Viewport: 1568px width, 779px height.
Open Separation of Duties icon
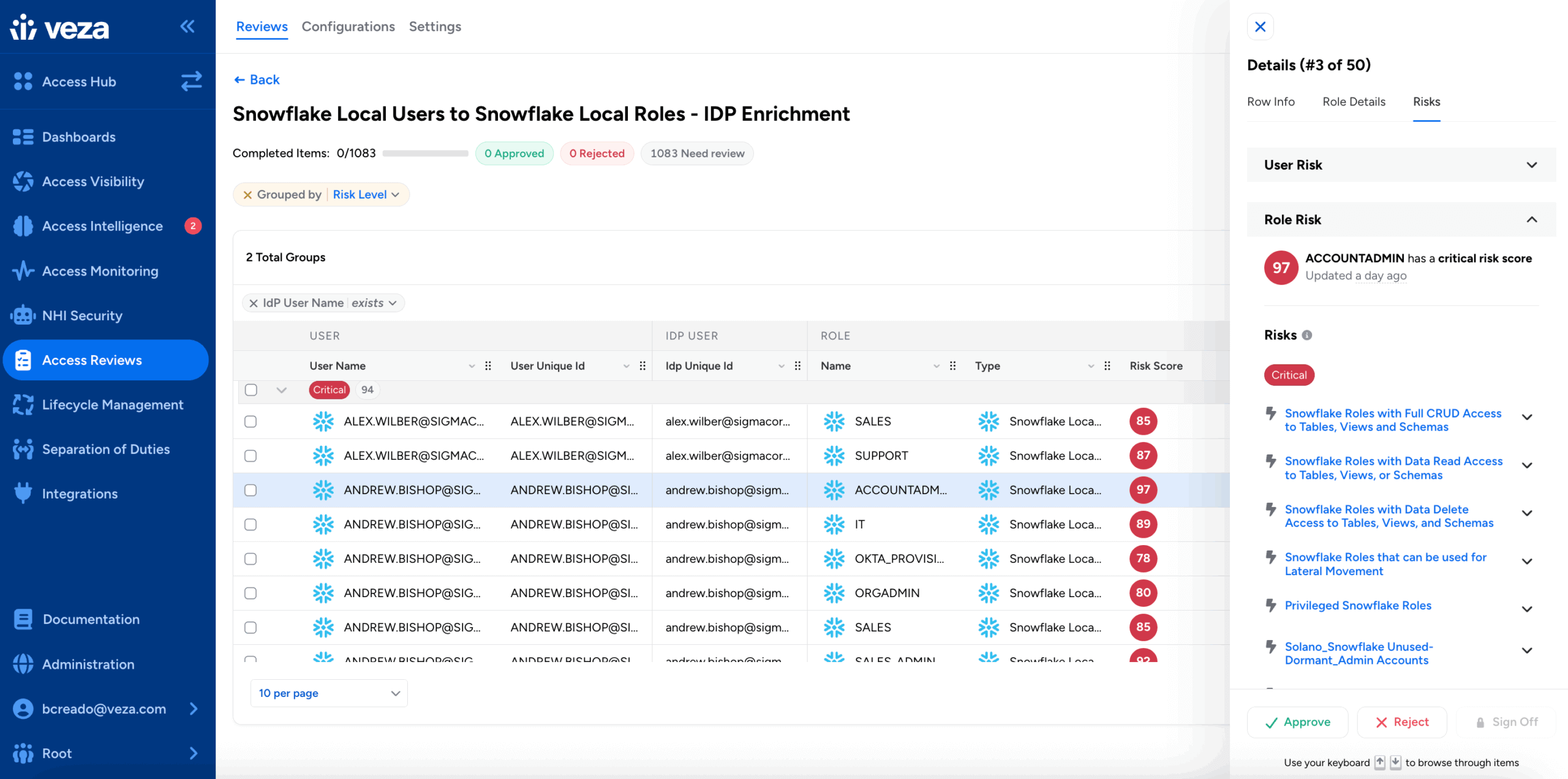(x=23, y=449)
